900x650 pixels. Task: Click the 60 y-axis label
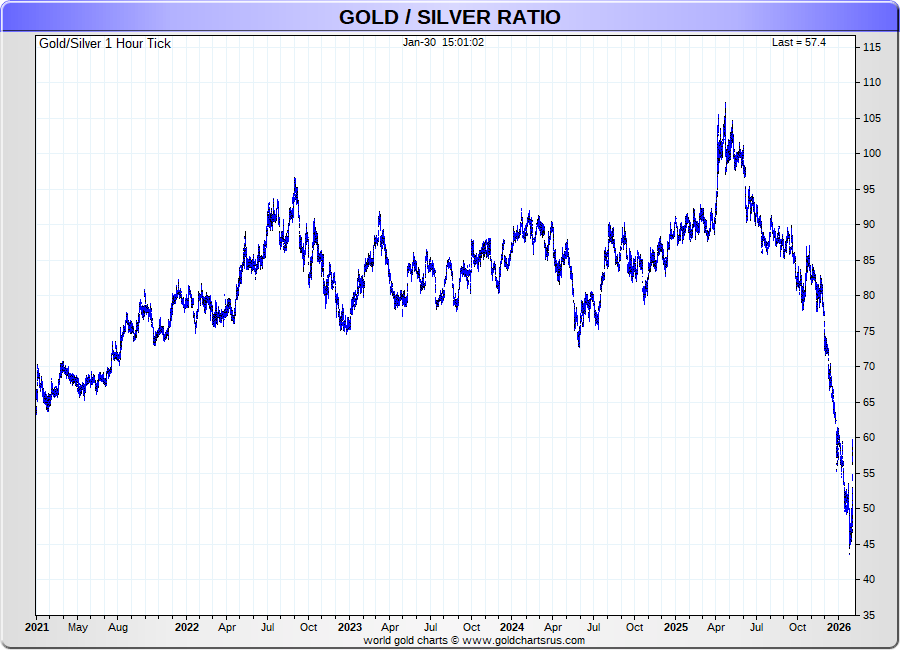pyautogui.click(x=869, y=438)
